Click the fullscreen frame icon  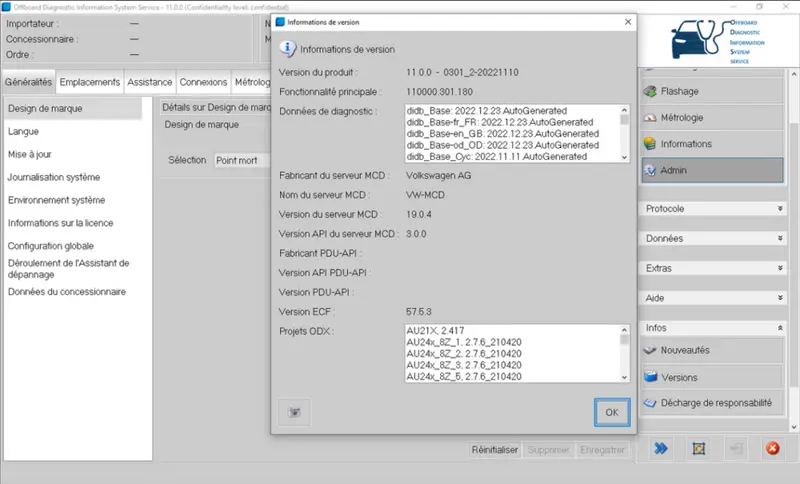coord(698,449)
